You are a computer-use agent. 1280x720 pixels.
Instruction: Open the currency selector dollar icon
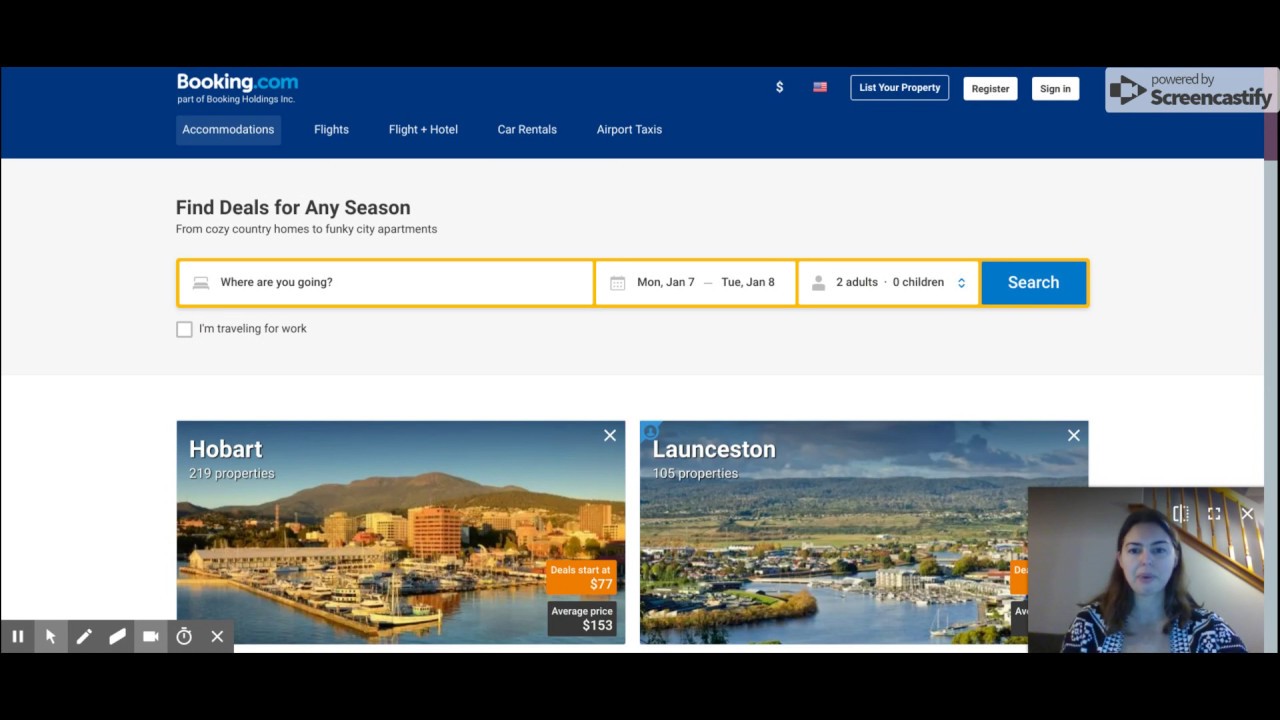[780, 88]
